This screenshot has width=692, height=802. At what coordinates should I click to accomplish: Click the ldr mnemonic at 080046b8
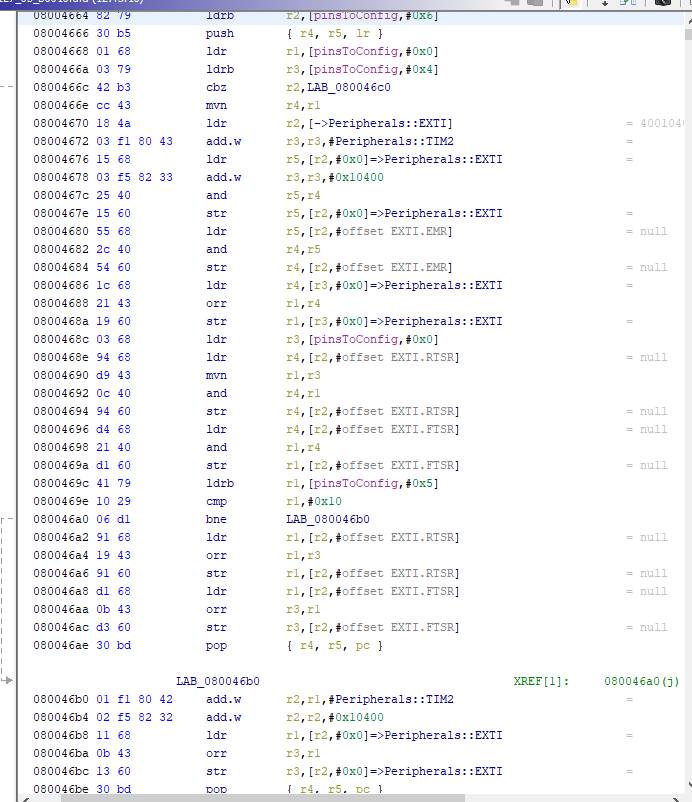[x=216, y=736]
